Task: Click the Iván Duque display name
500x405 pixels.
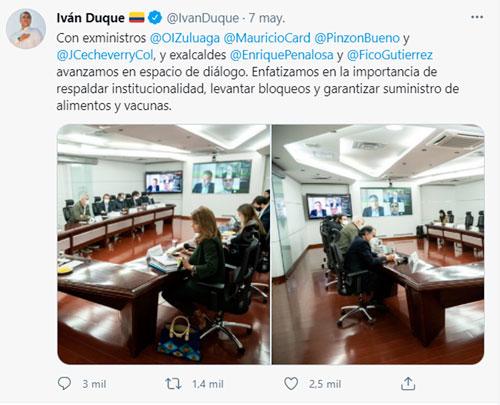Action: click(x=90, y=18)
